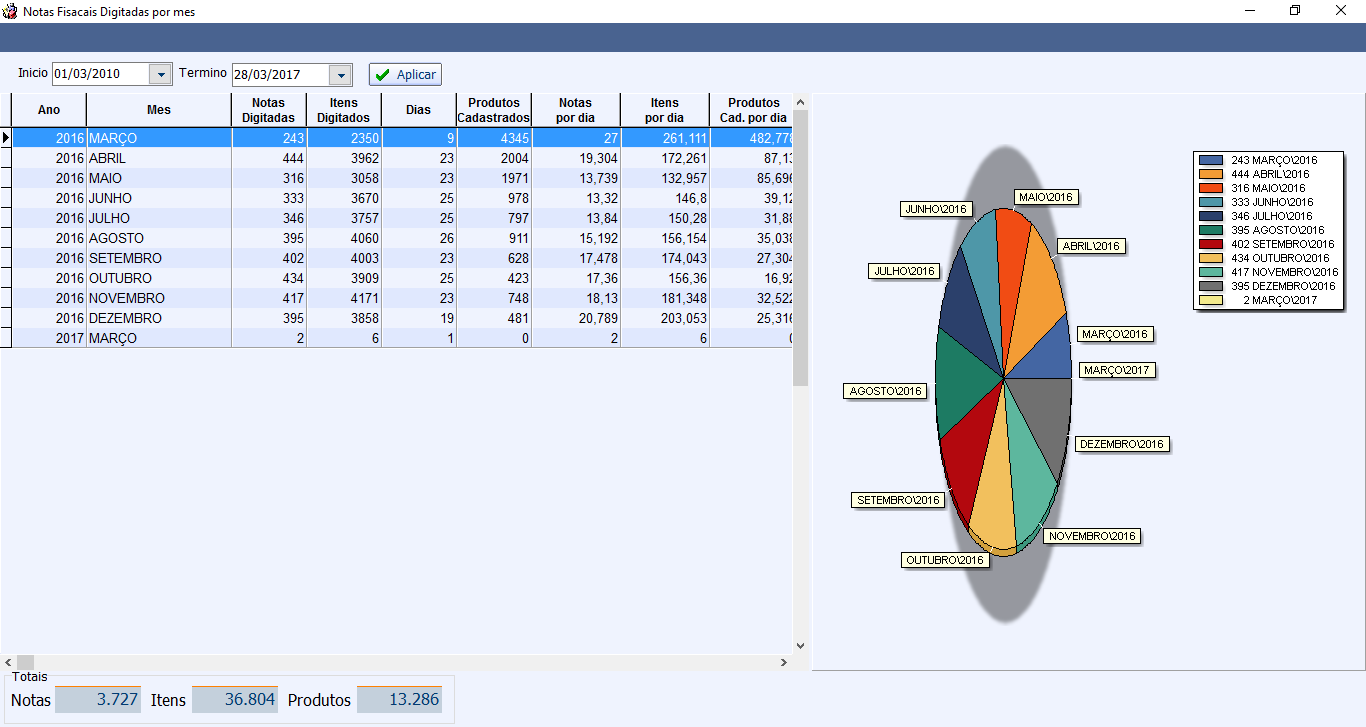Click itens por dia value 203,053
1366x727 pixels.
(665, 318)
